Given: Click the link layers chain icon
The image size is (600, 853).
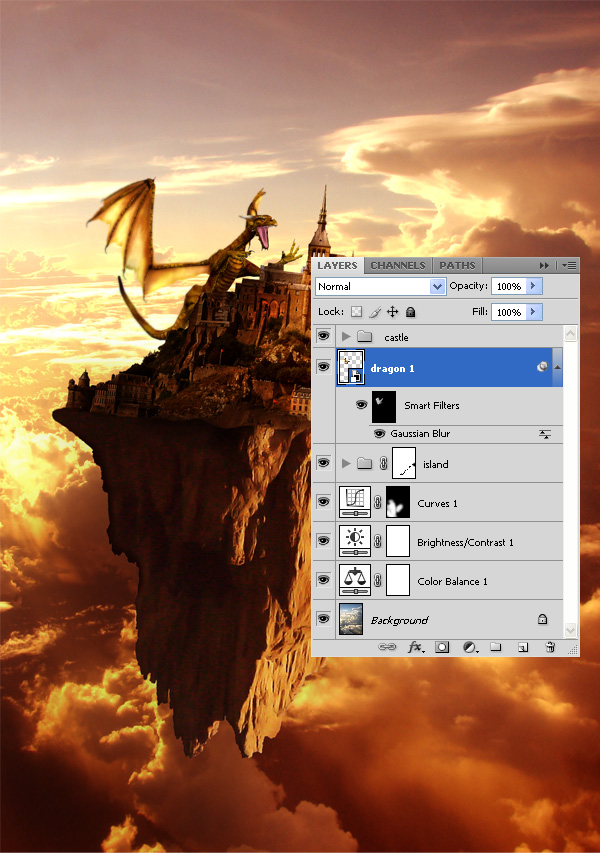Looking at the screenshot, I should (387, 647).
